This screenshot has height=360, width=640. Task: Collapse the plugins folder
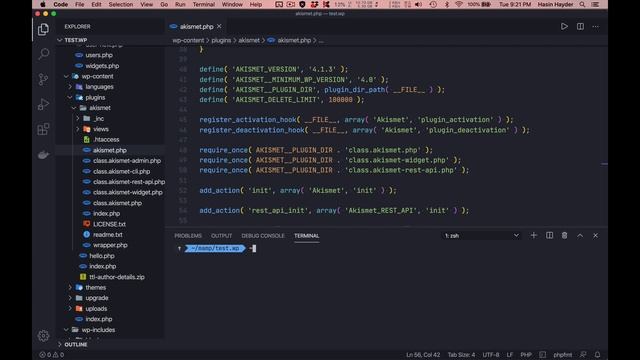click(70, 98)
